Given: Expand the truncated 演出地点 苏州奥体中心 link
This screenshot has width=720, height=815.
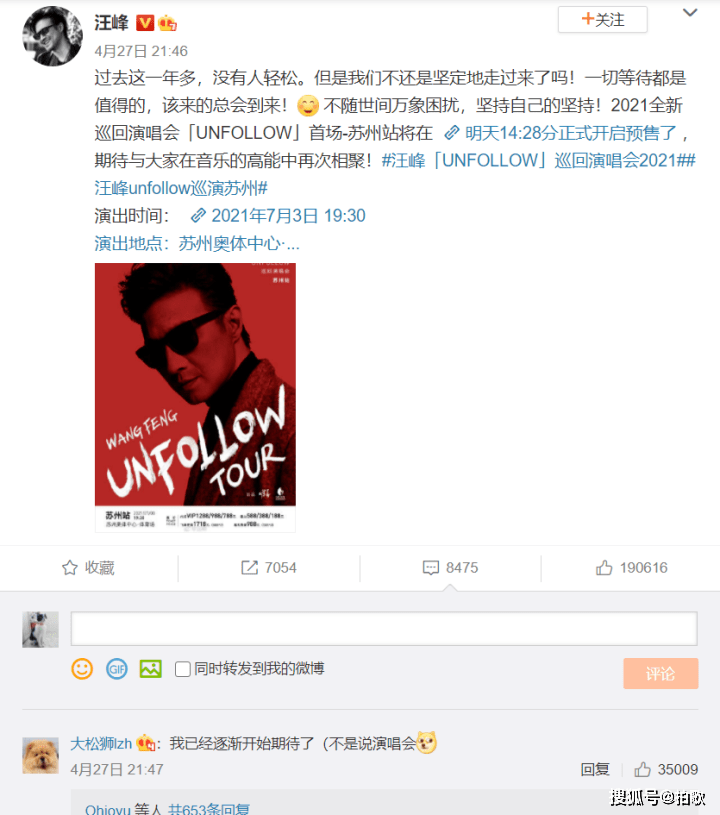Looking at the screenshot, I should (197, 243).
